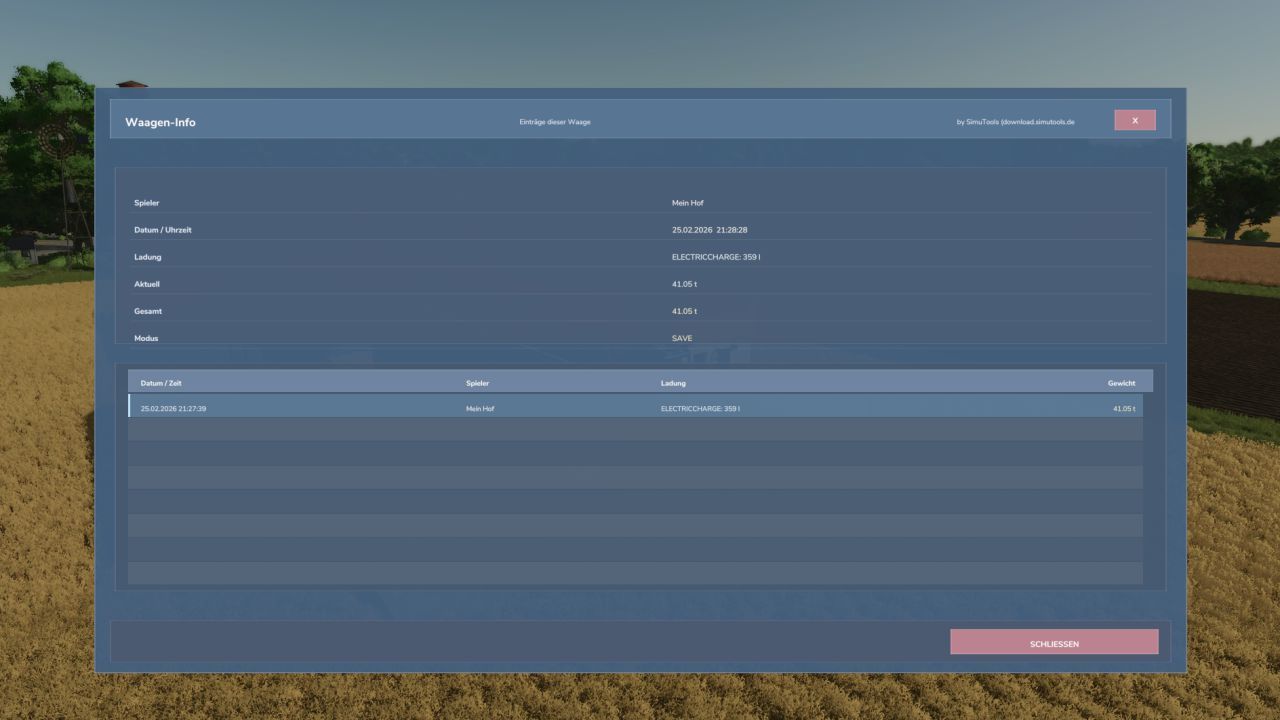The height and width of the screenshot is (720, 1280).
Task: Click the Aktuell weight value 41.05 t
Action: click(686, 283)
